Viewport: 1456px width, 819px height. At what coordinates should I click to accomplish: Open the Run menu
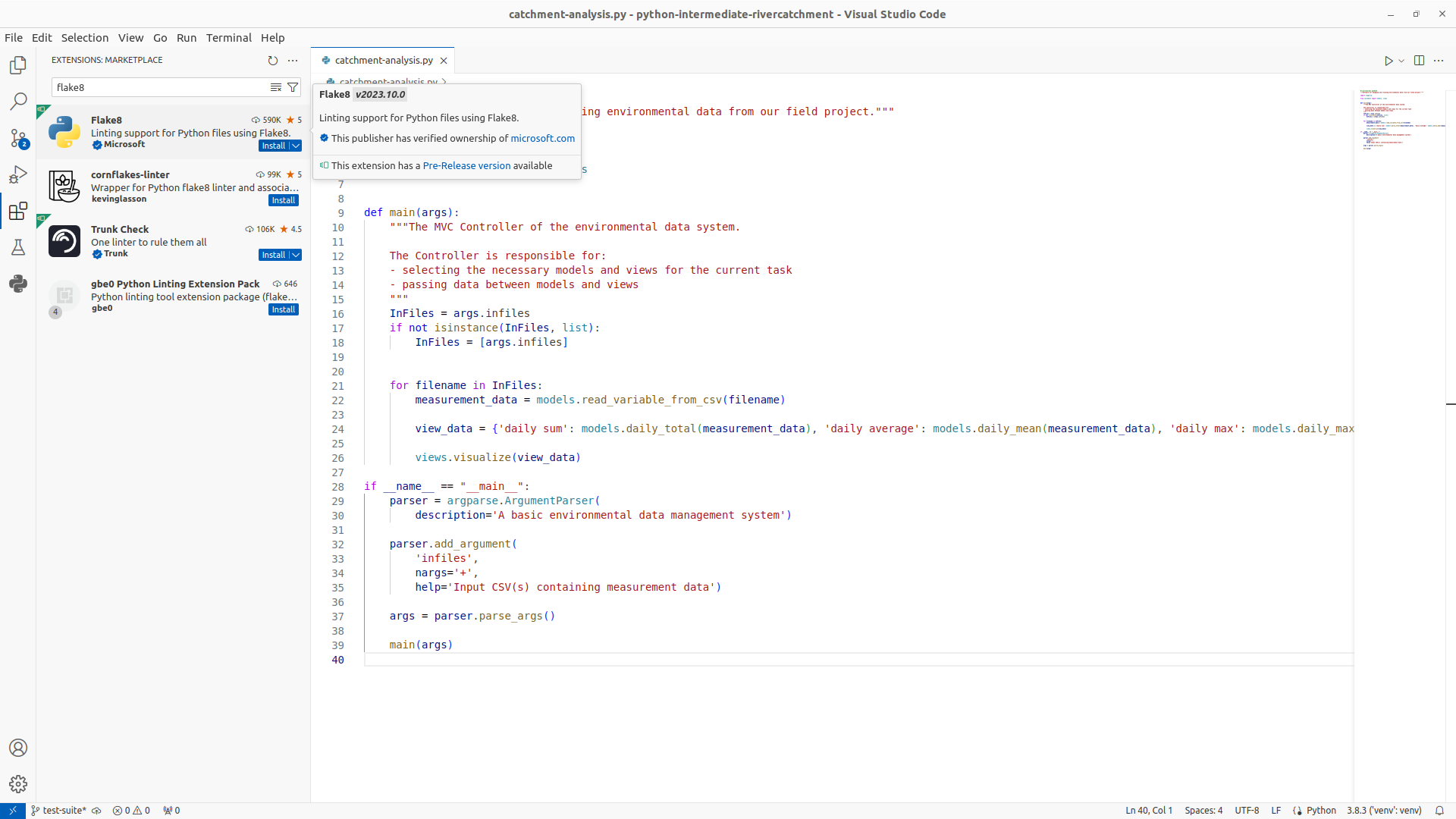tap(187, 37)
